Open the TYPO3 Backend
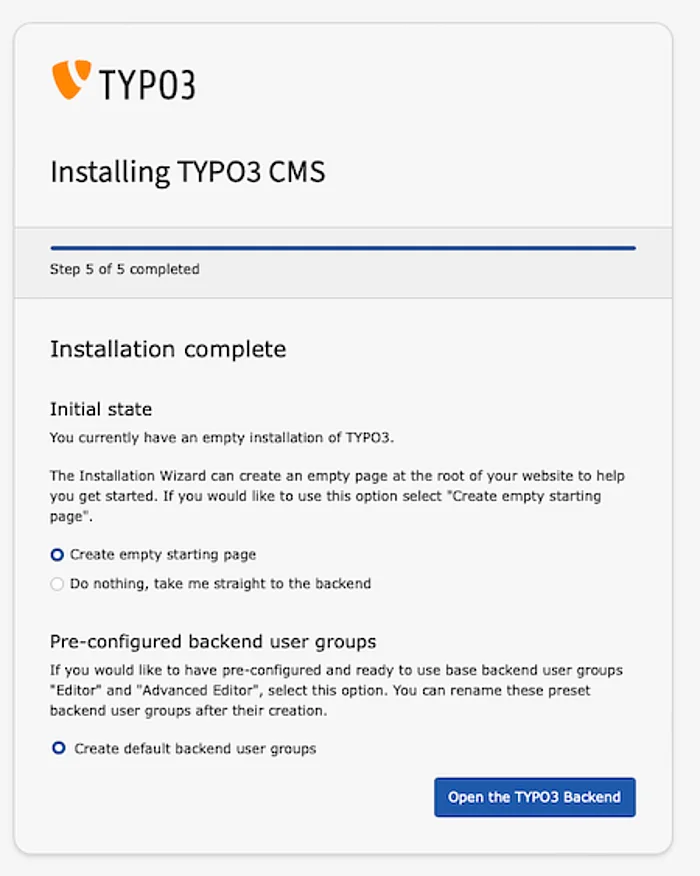 [x=534, y=797]
